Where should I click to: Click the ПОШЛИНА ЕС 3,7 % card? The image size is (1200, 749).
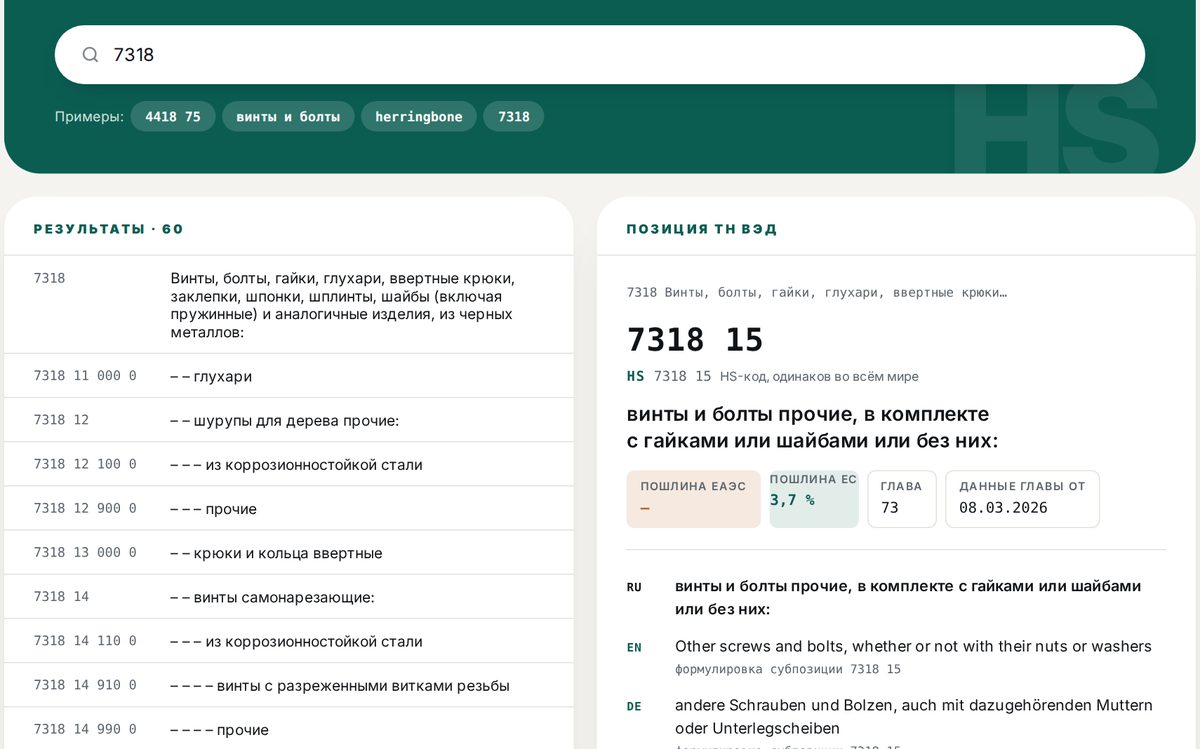point(814,499)
